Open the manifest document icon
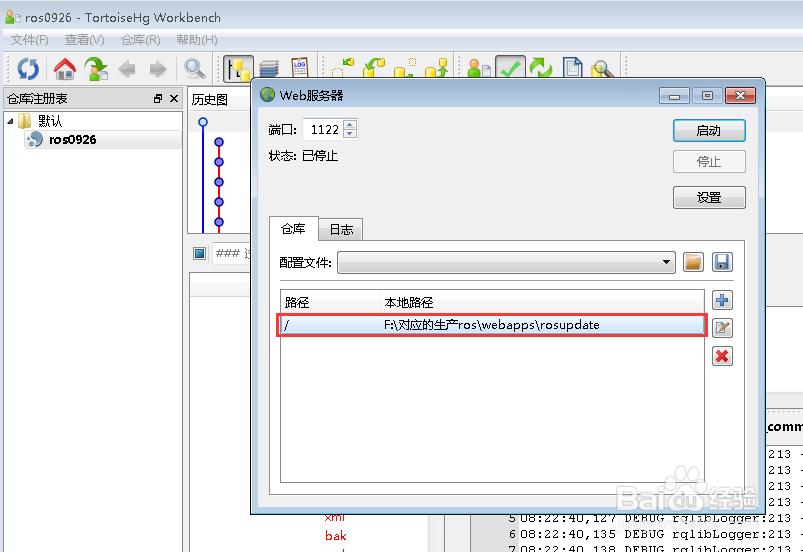Viewport: 803px width, 552px height. pos(572,68)
